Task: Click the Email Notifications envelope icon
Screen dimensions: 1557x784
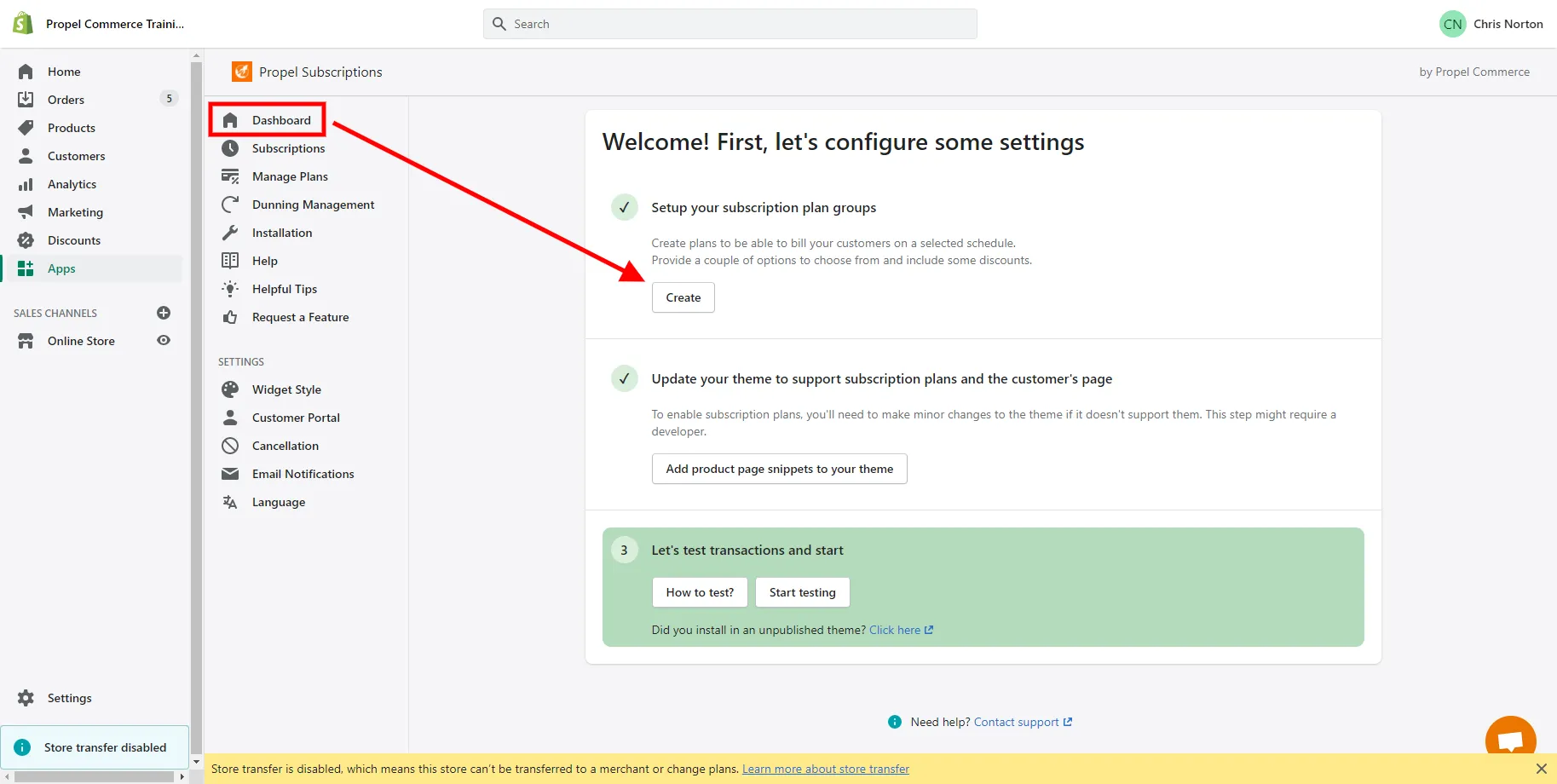Action: pyautogui.click(x=230, y=474)
